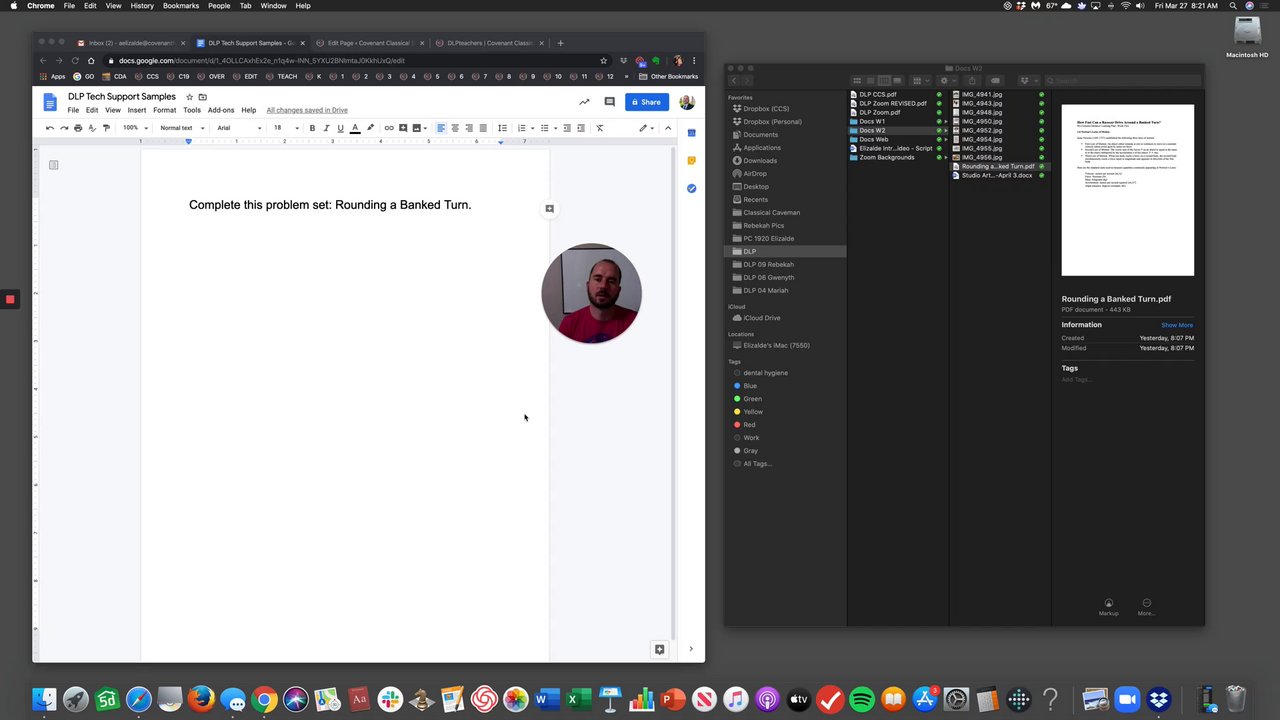Click the Explore button at bottom right
The image size is (1280, 720).
[x=659, y=649]
